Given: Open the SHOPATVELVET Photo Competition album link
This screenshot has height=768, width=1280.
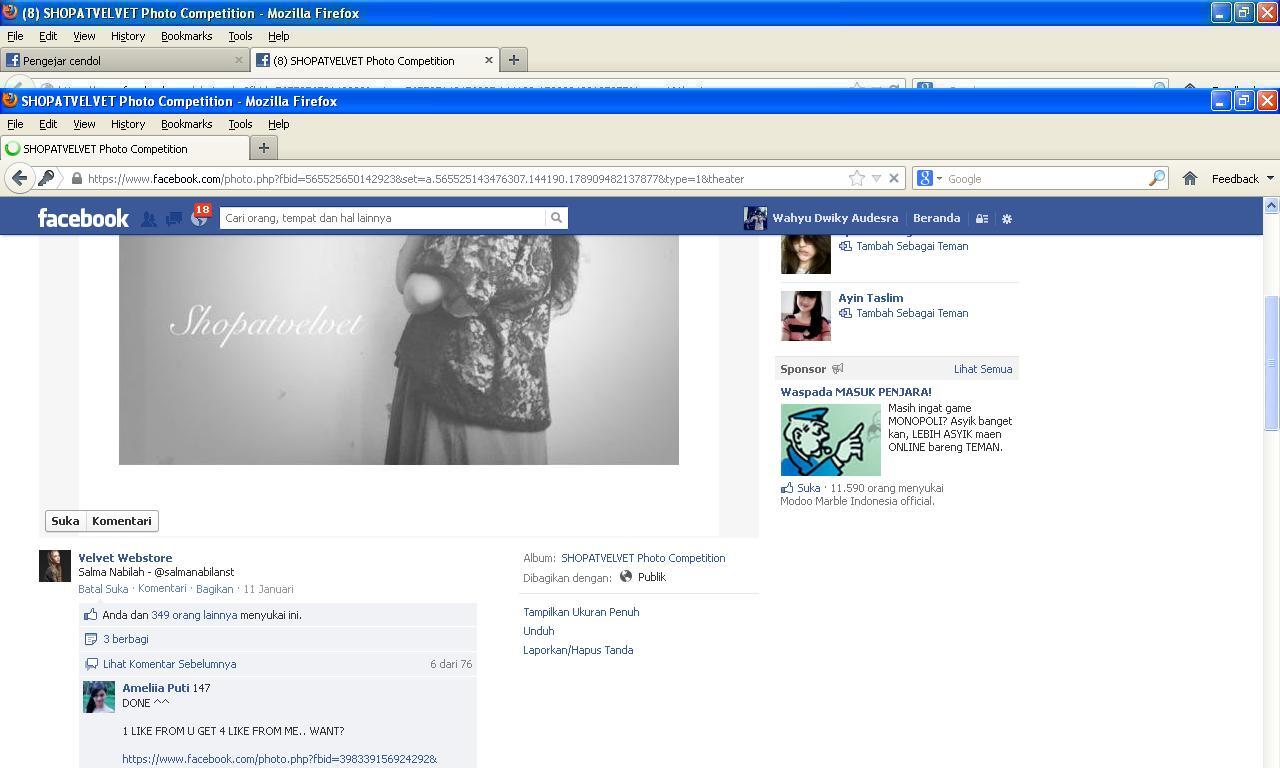Looking at the screenshot, I should point(643,558).
